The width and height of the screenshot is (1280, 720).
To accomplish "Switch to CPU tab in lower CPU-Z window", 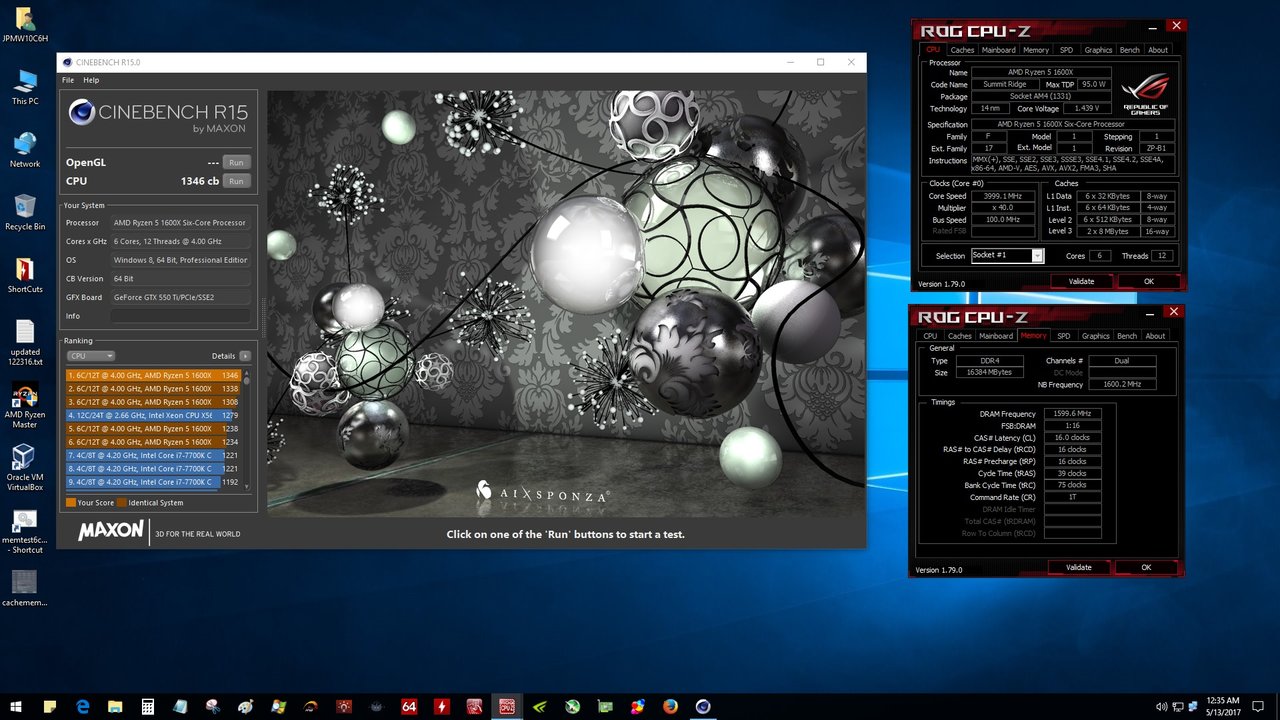I will click(x=931, y=336).
